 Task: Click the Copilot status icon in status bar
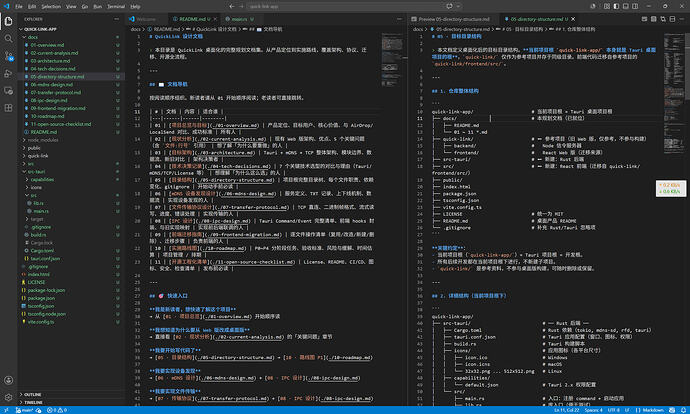(672, 410)
